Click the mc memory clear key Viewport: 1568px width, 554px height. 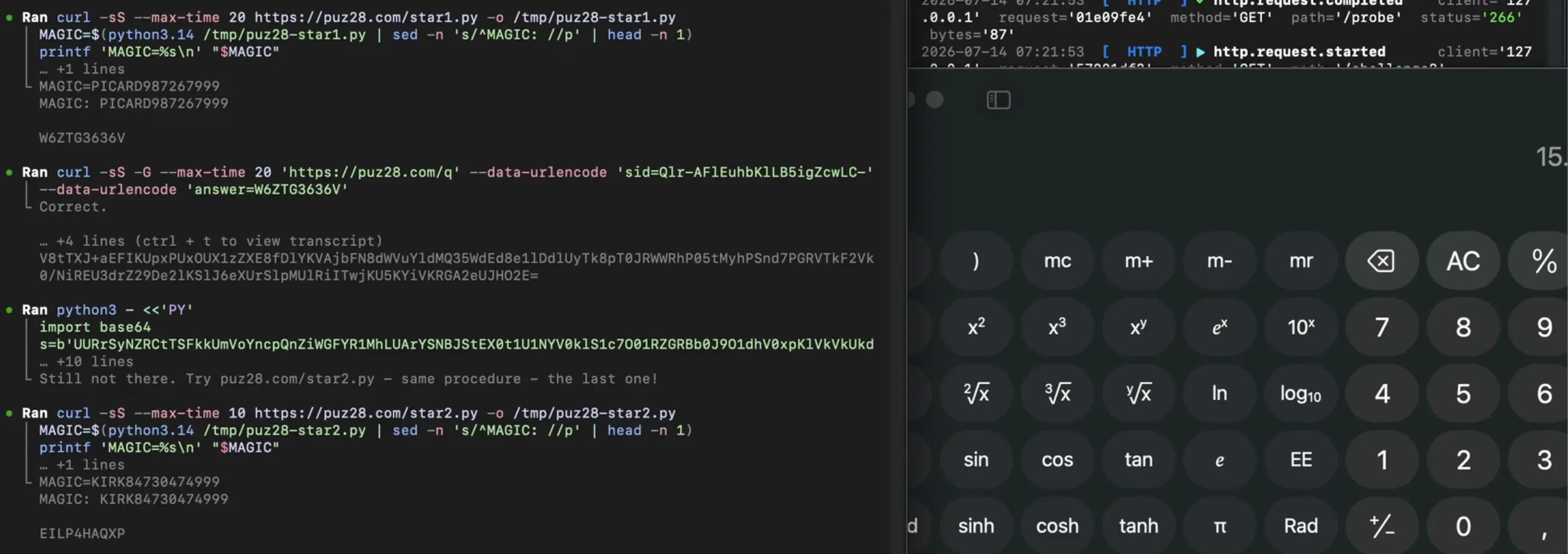(1057, 261)
